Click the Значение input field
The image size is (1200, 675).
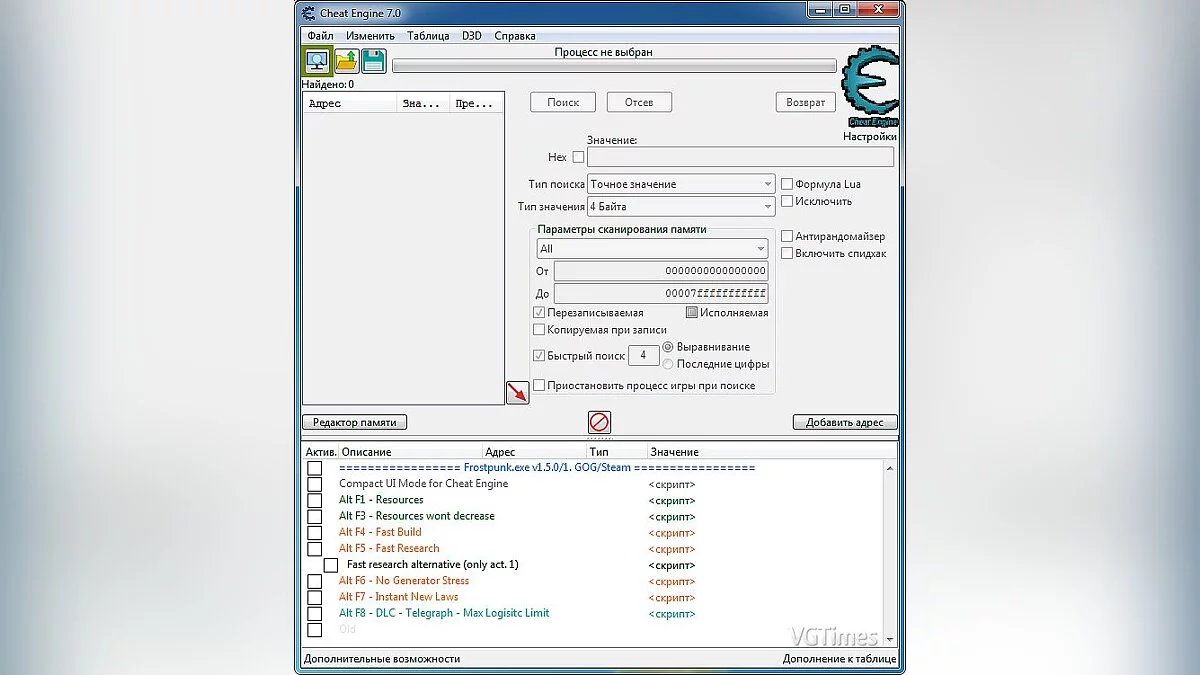[740, 157]
